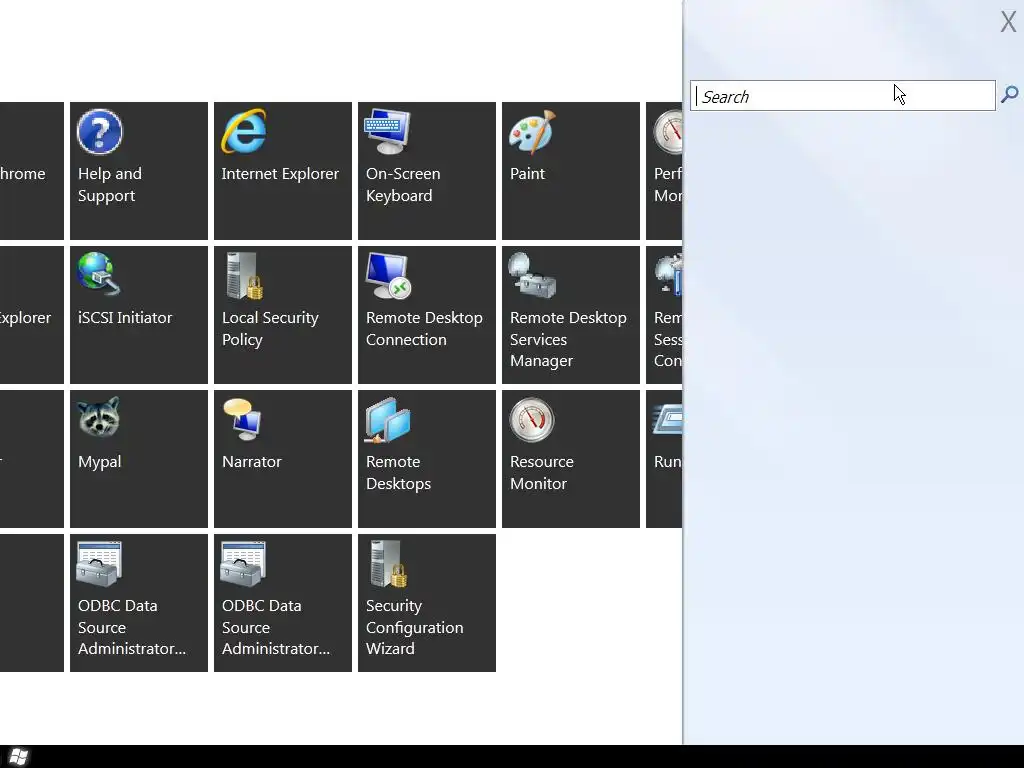This screenshot has height=768, width=1024.
Task: Click the search magnifier icon
Action: click(x=1010, y=95)
